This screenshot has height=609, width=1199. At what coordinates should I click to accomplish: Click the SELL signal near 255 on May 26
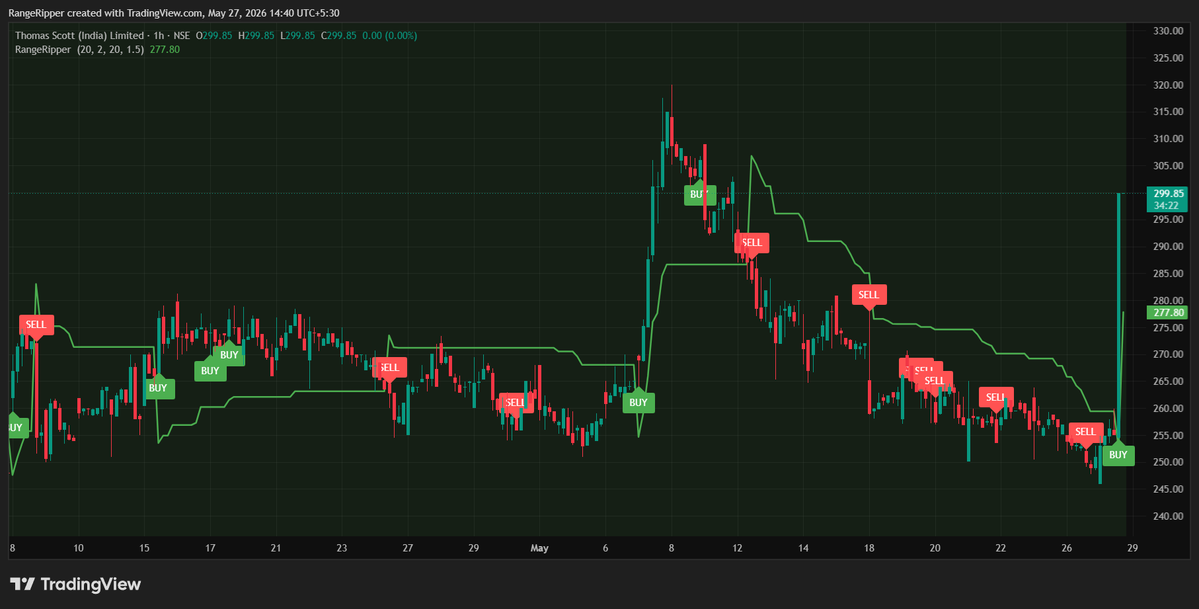point(1086,432)
